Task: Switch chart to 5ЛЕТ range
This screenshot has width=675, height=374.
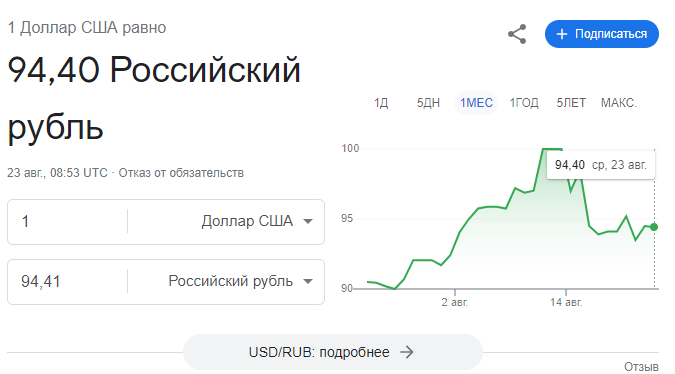Action: click(x=571, y=103)
